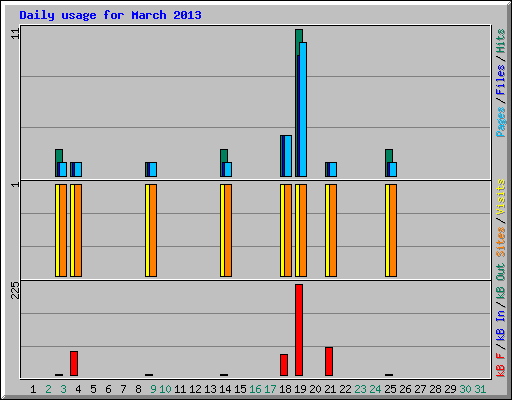Screen dimensions: 512x400
Task: Click day 16 on the x-axis
Action: pyautogui.click(x=255, y=389)
